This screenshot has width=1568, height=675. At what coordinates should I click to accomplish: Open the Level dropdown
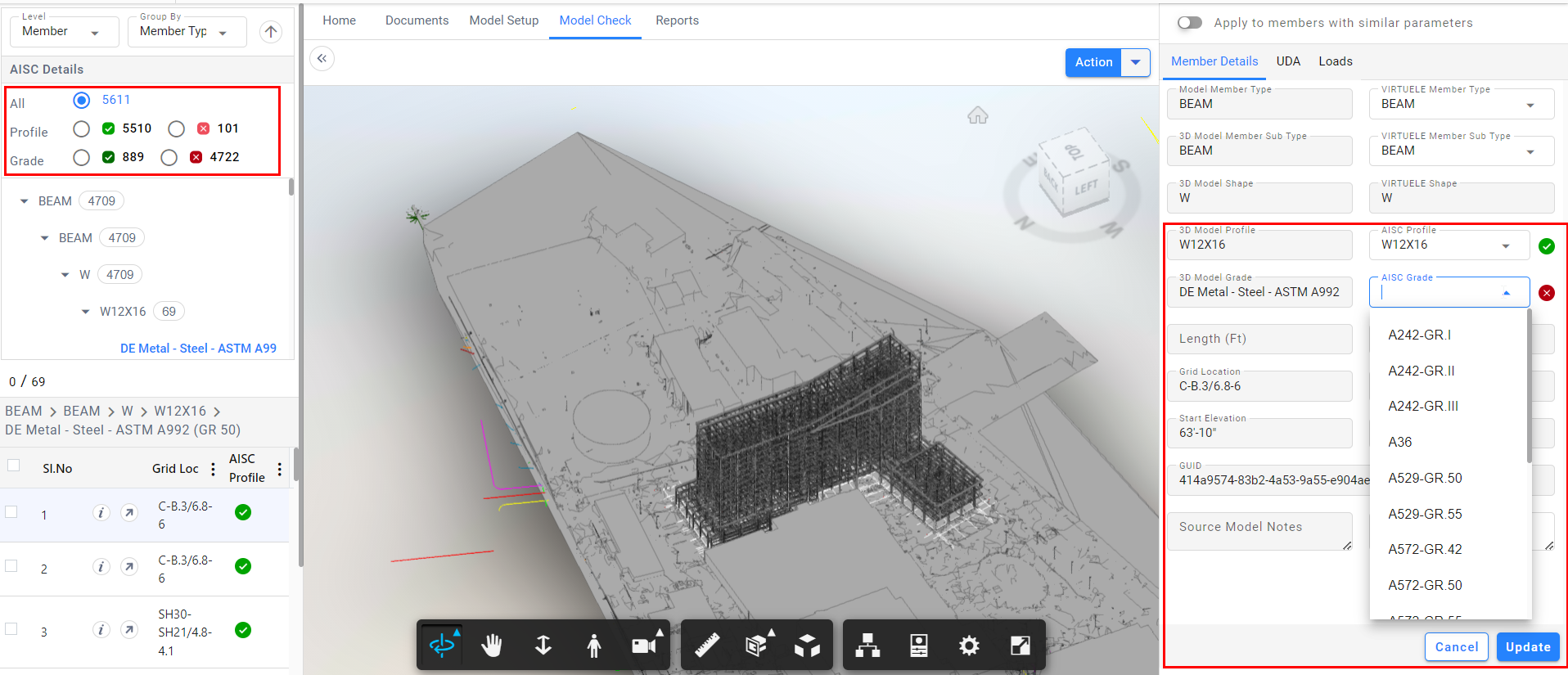click(65, 32)
